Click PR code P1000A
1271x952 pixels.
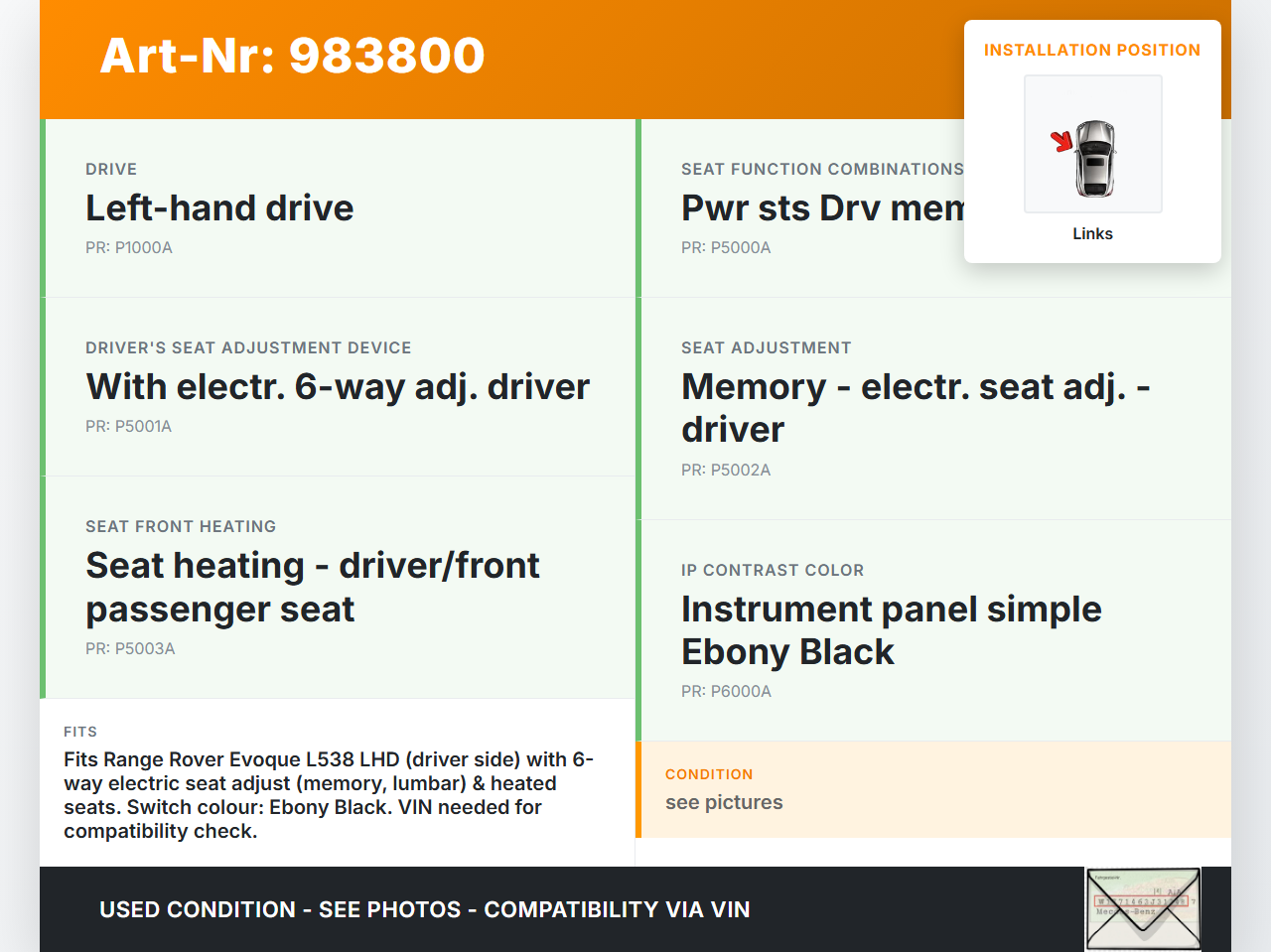click(129, 248)
